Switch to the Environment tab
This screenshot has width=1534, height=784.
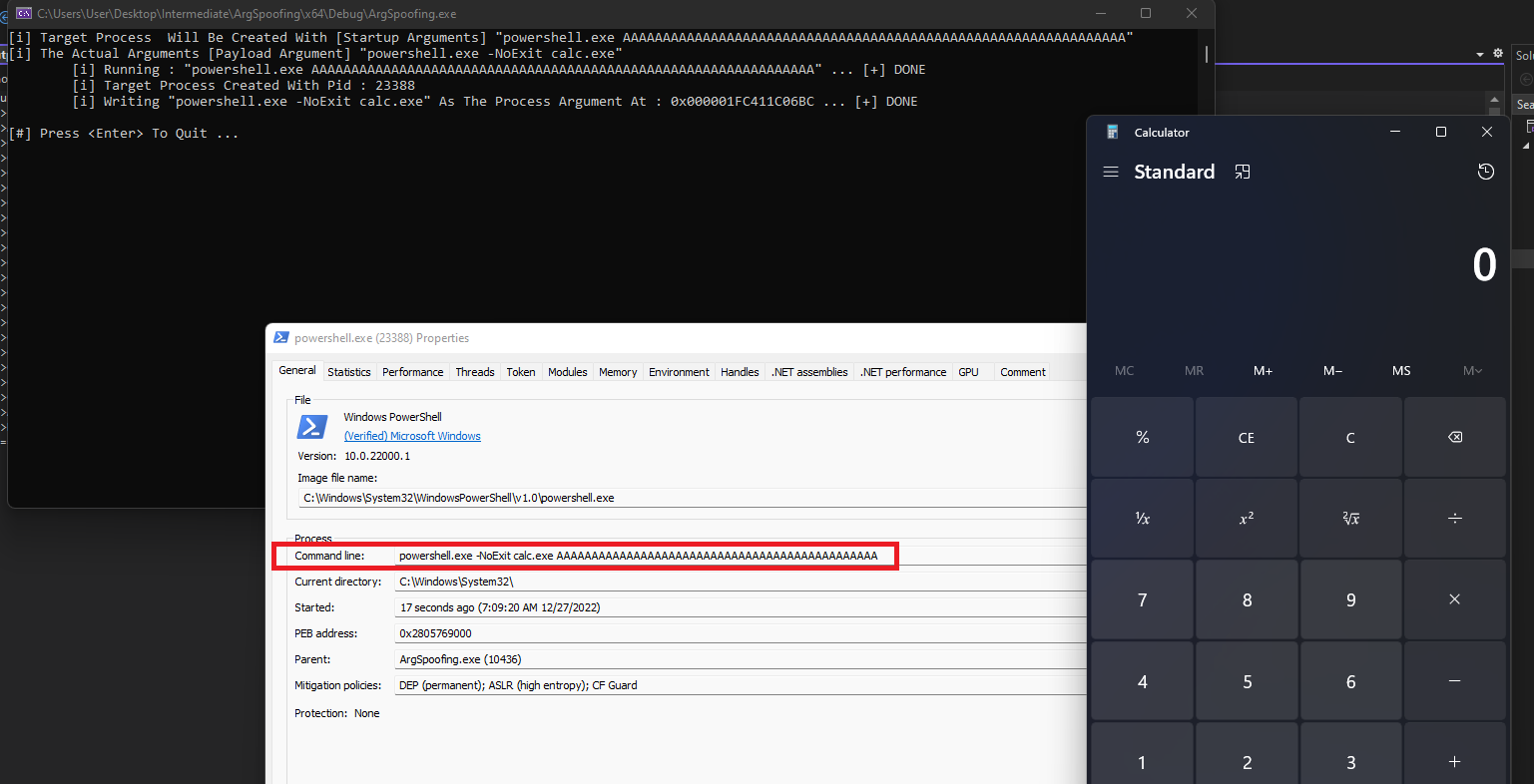(680, 372)
